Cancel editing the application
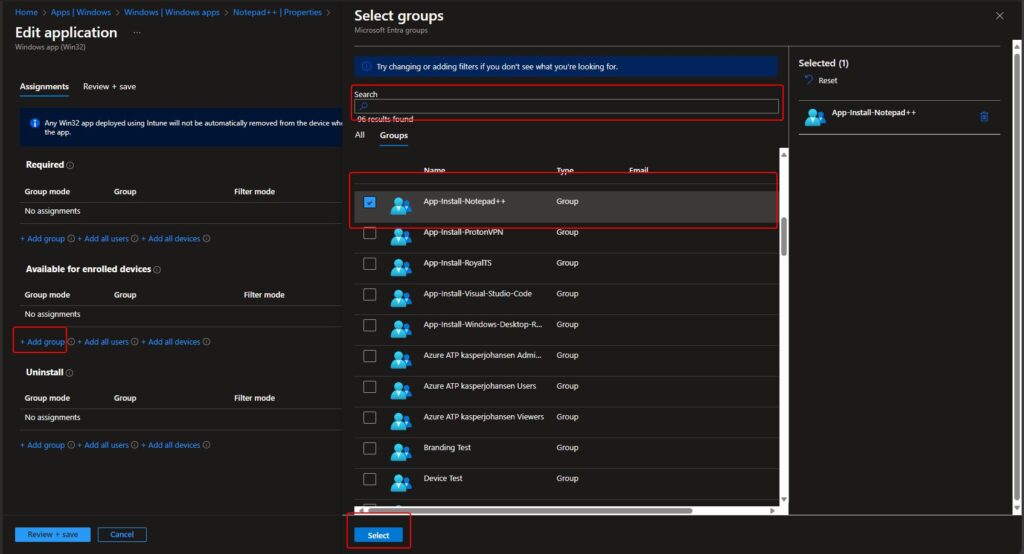Image resolution: width=1024 pixels, height=554 pixels. pyautogui.click(x=122, y=534)
